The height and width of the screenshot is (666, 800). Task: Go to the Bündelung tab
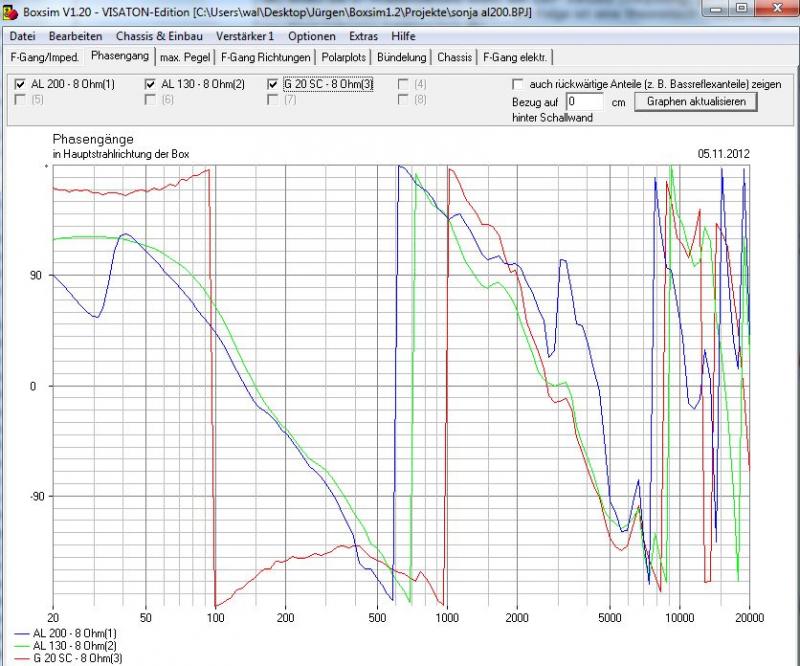click(x=402, y=57)
